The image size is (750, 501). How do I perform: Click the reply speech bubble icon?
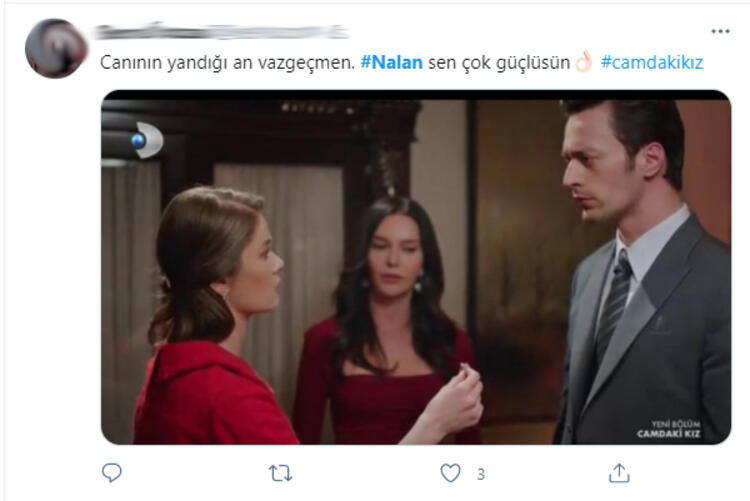point(112,473)
